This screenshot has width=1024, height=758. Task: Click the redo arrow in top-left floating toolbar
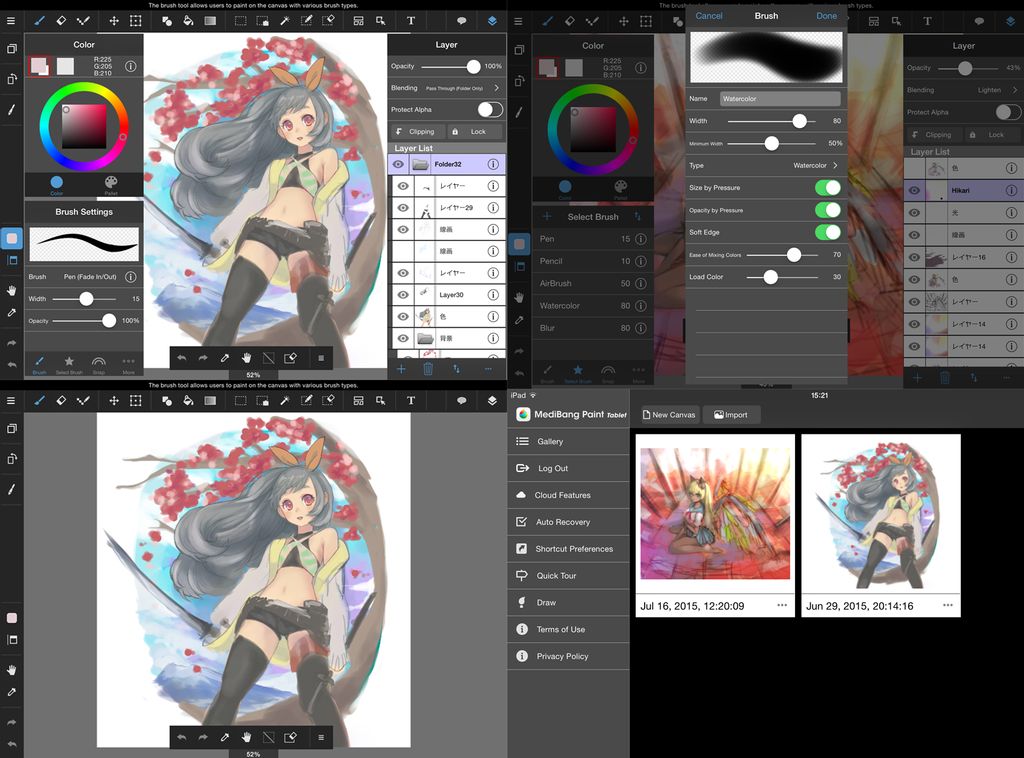(203, 358)
